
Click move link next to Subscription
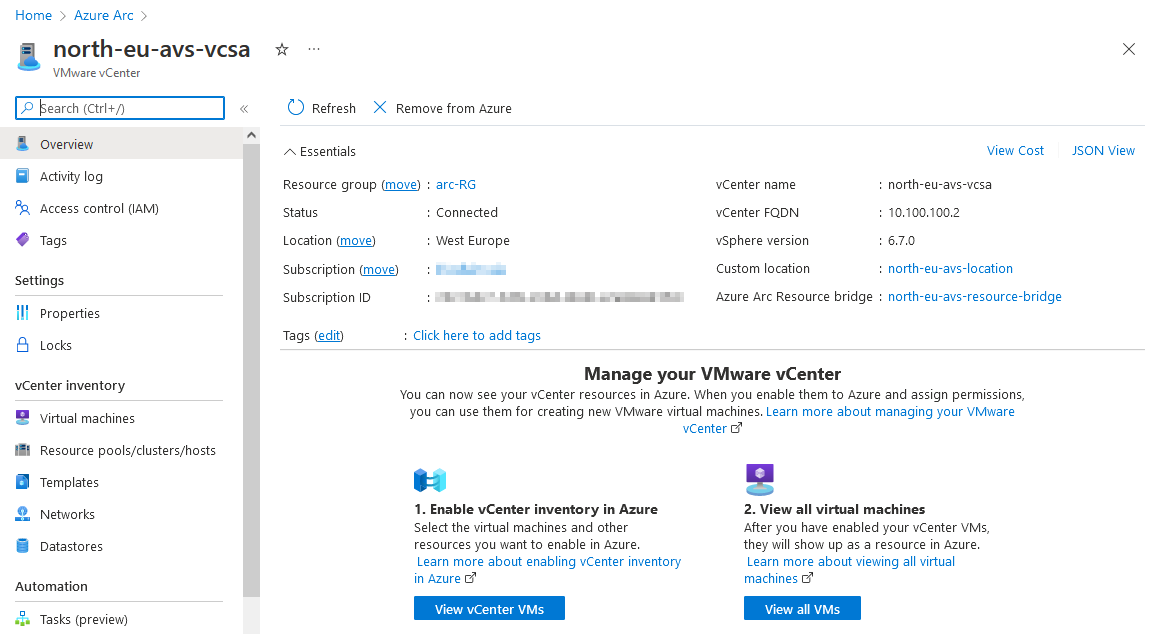pyautogui.click(x=379, y=269)
